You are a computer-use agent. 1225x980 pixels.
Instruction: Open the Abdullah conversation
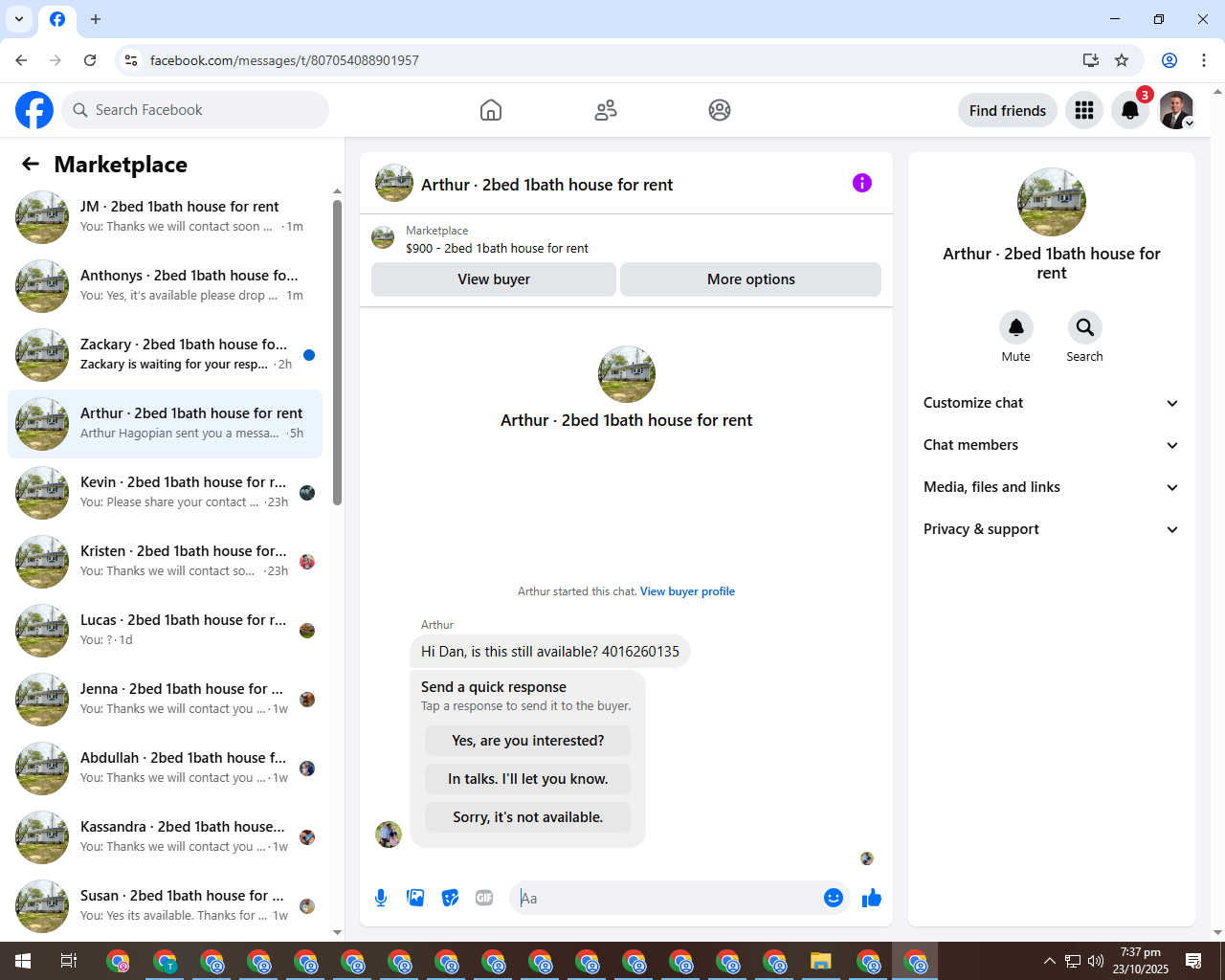coord(165,768)
